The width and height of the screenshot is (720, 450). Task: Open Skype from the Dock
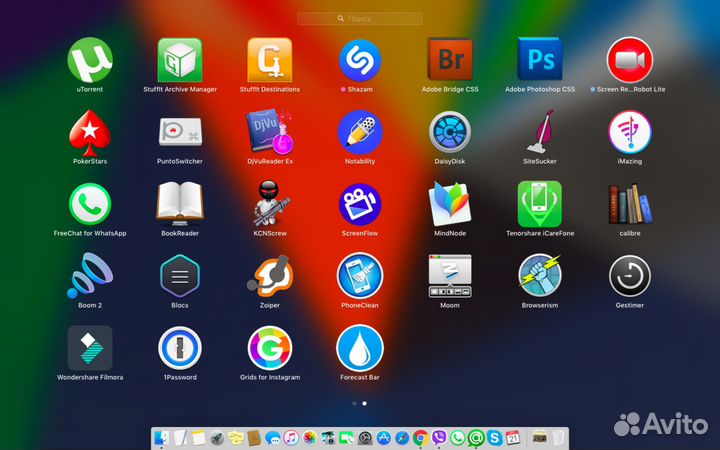point(495,438)
